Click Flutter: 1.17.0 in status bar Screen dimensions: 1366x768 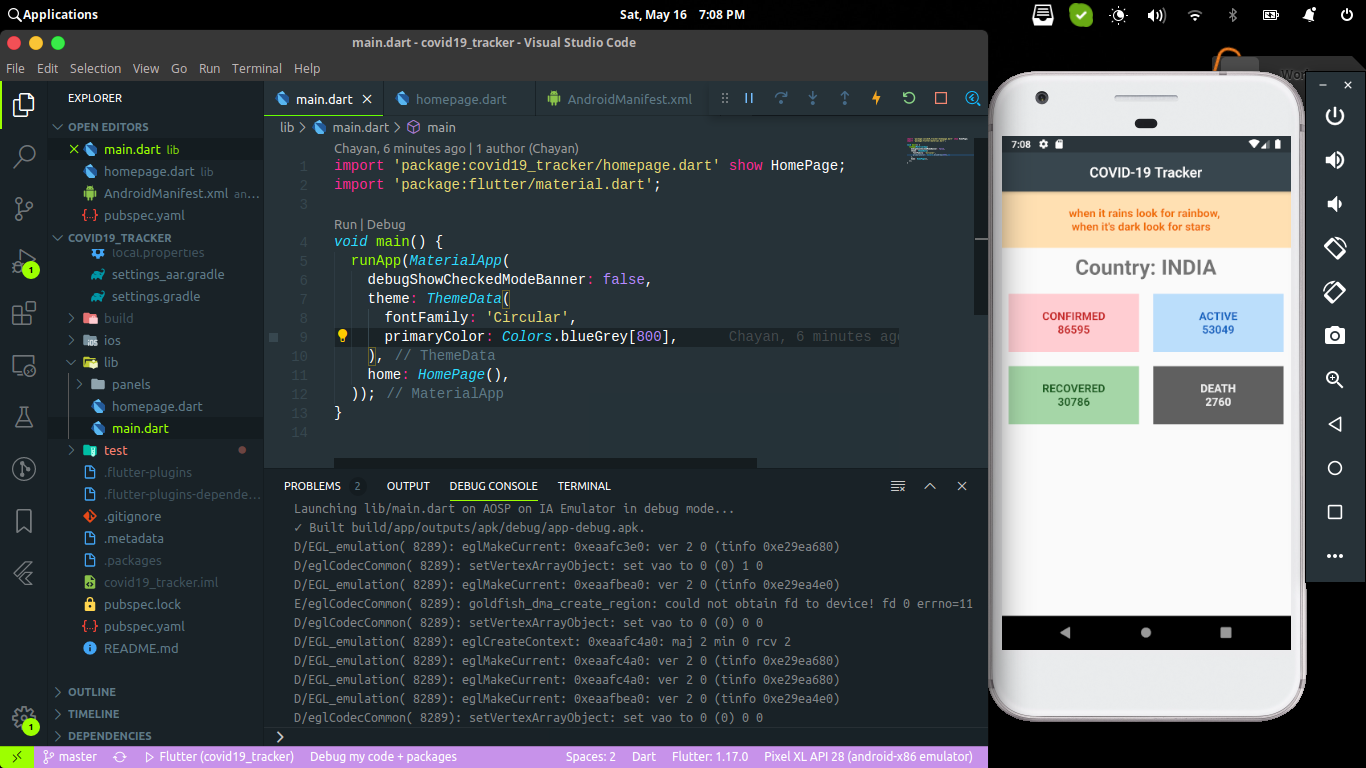click(711, 757)
